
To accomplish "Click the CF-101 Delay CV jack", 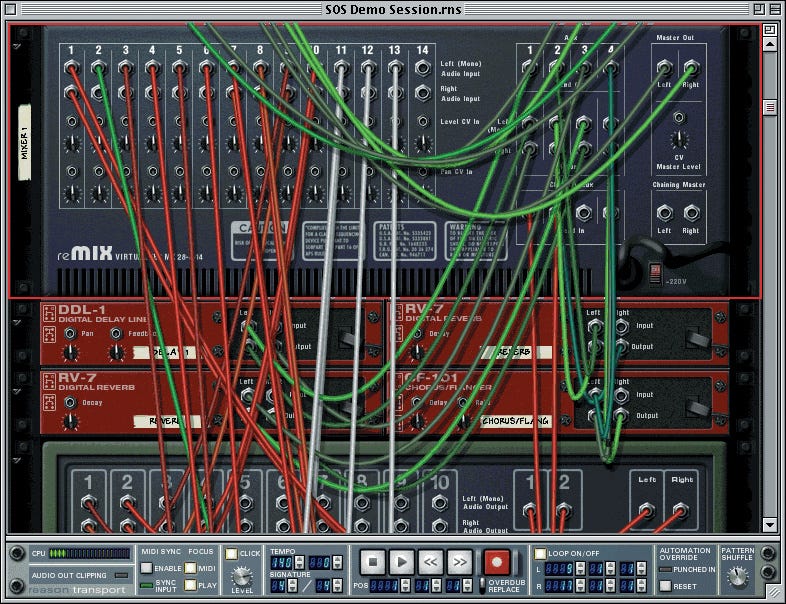I will pyautogui.click(x=417, y=402).
